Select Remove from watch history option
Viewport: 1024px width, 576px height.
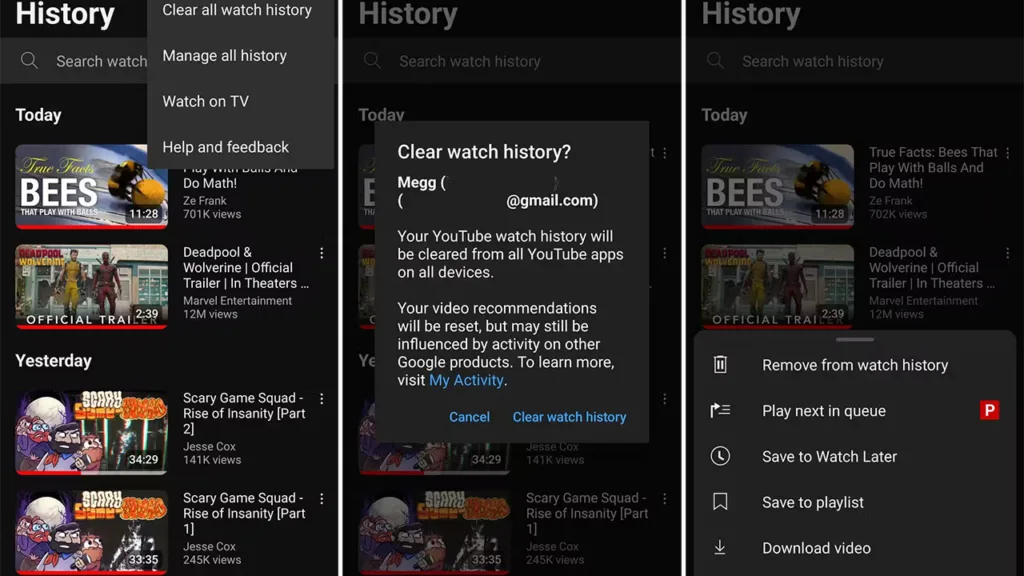point(855,365)
